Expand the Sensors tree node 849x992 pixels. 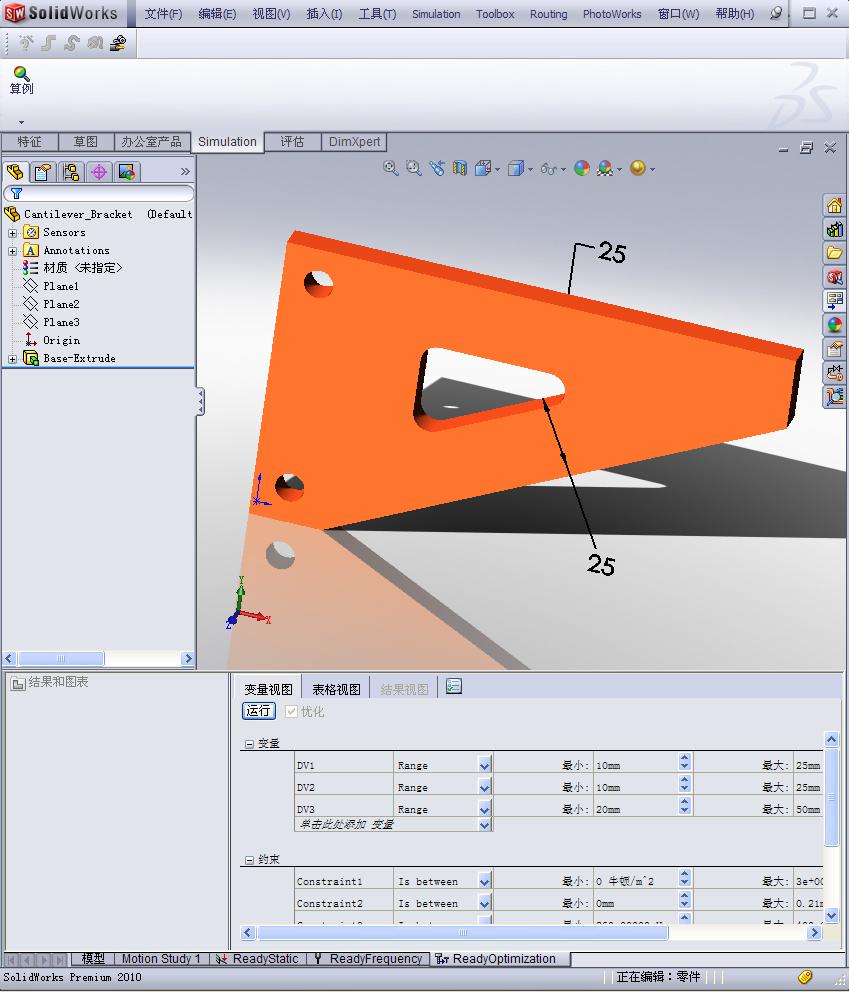click(12, 233)
